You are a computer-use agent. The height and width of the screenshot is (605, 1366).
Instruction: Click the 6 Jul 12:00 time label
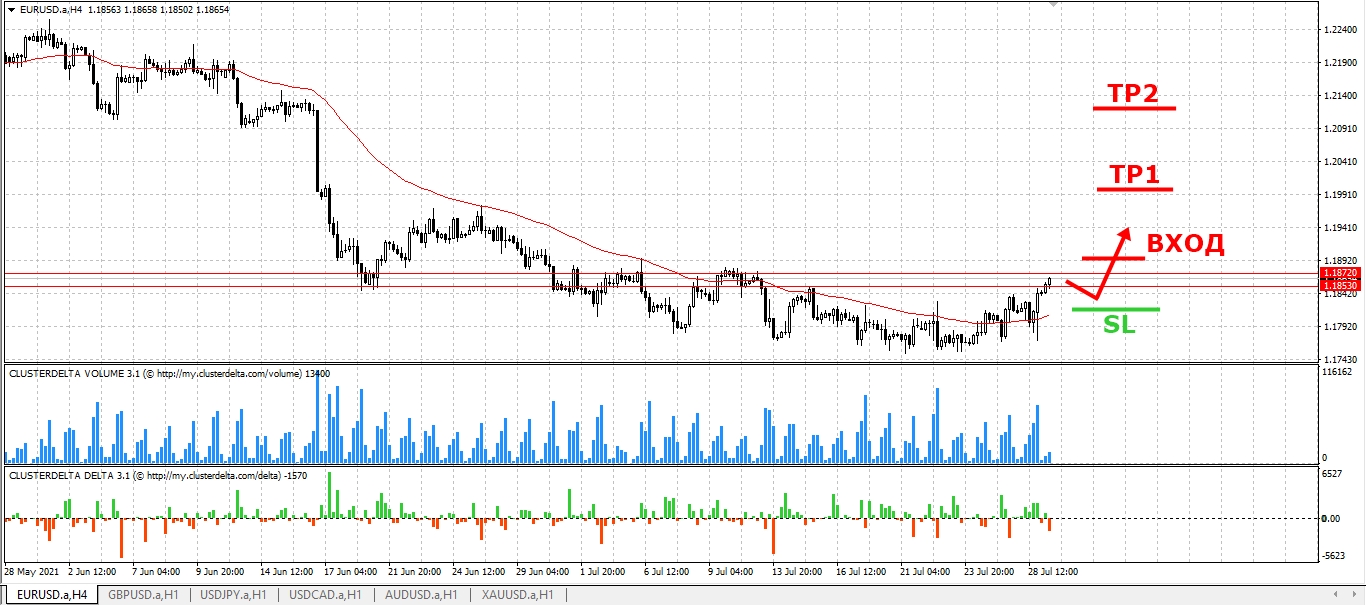pyautogui.click(x=668, y=572)
